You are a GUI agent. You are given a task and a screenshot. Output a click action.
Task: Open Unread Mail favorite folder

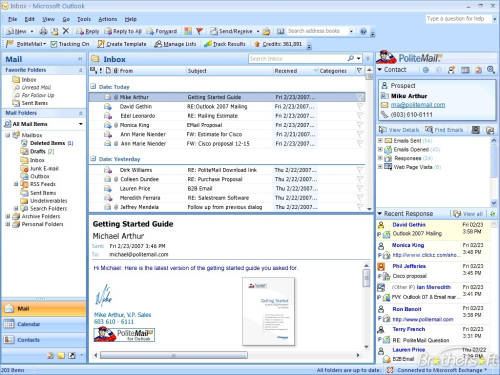(36, 87)
